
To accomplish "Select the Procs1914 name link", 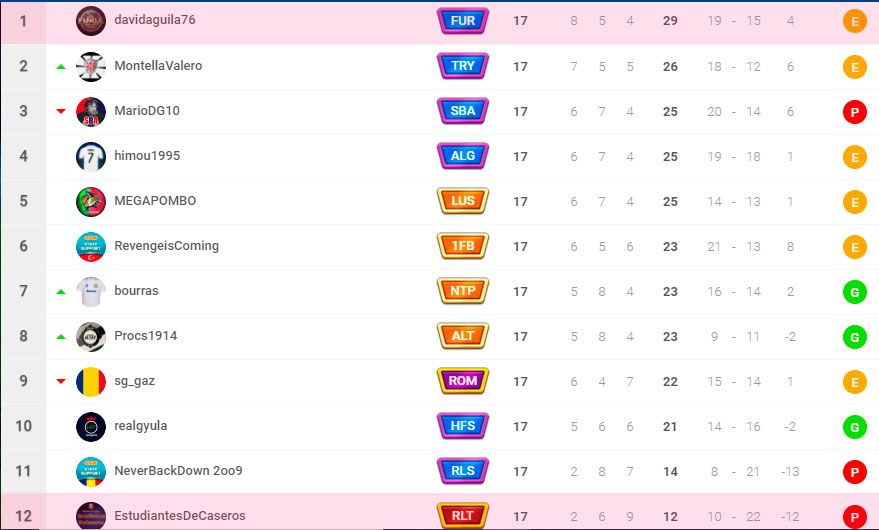I will tap(146, 335).
